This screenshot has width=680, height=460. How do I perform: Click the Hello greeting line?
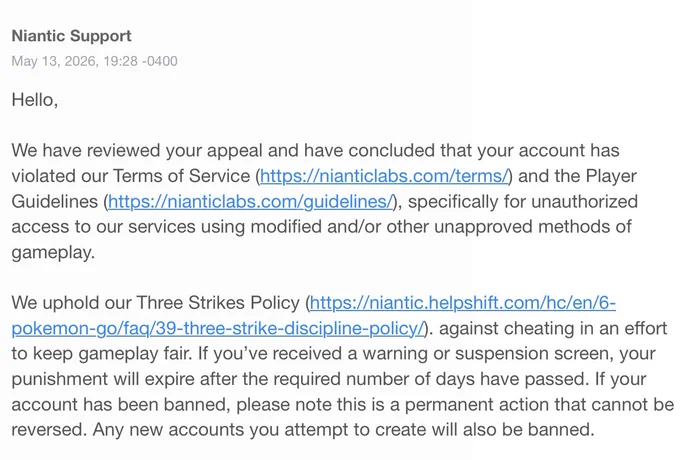[35, 100]
